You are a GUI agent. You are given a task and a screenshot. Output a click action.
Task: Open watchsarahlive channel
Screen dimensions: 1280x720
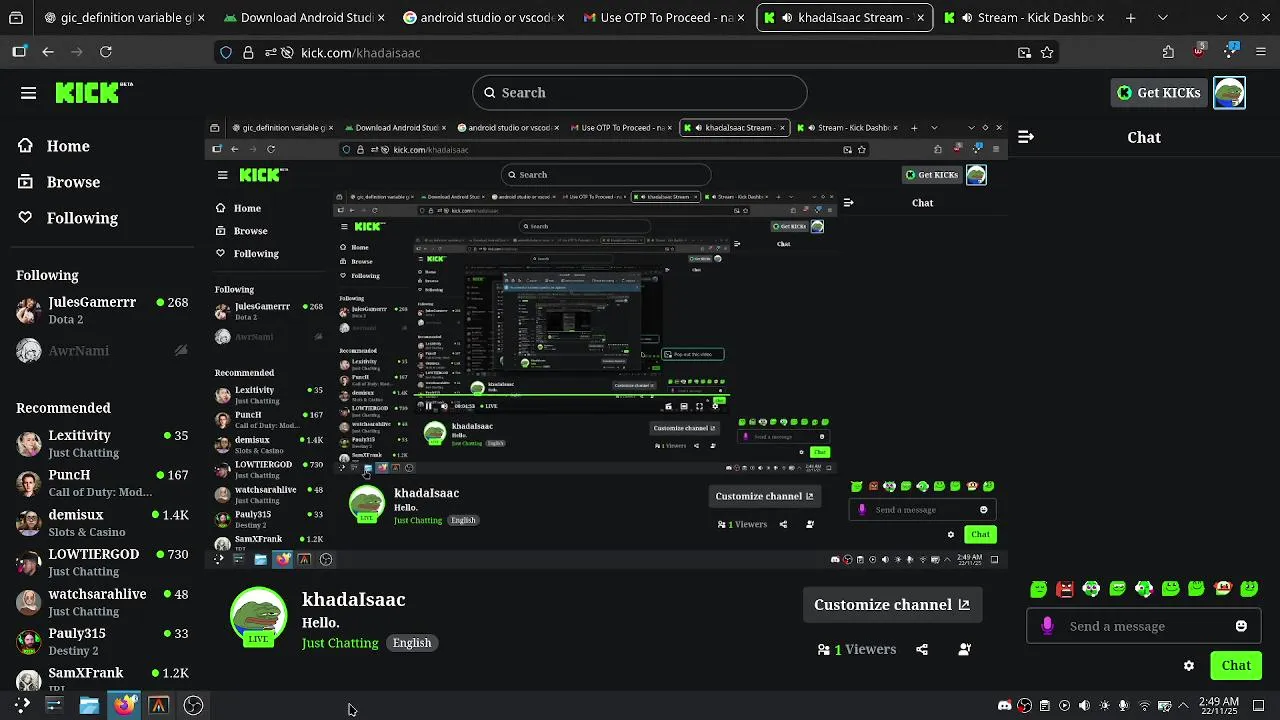click(102, 602)
